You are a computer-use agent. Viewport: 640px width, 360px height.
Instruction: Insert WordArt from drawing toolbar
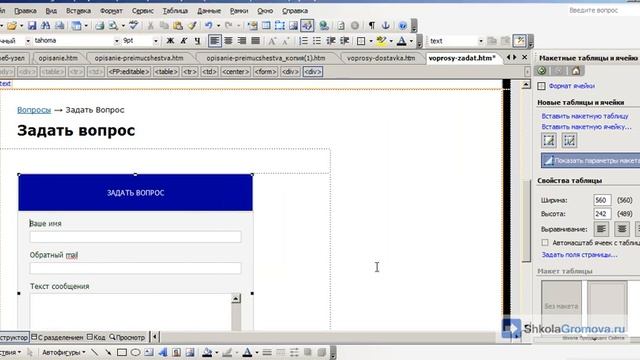point(162,352)
